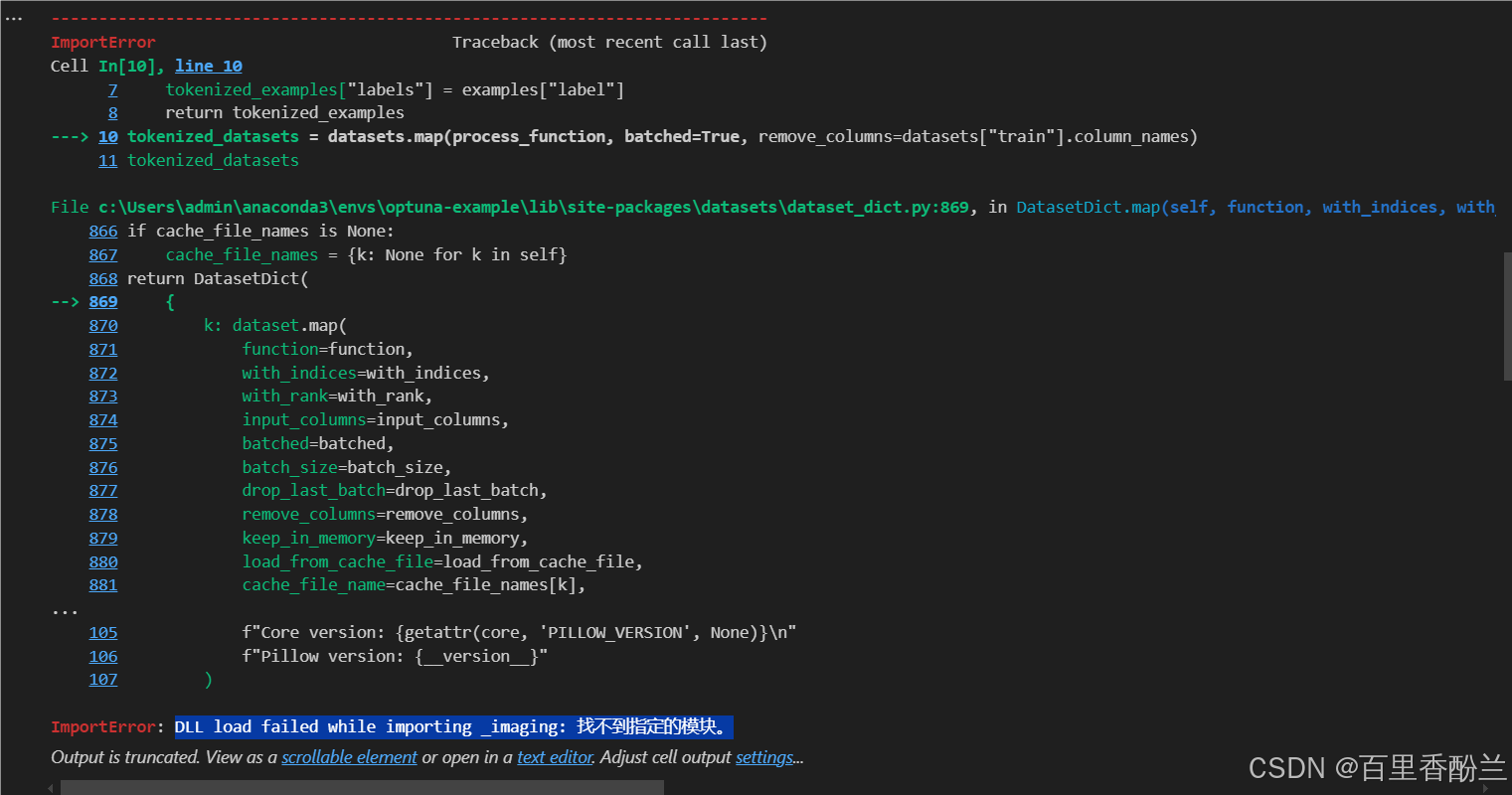Jump to line 7 of cell In[10]
The image size is (1512, 795).
point(112,89)
